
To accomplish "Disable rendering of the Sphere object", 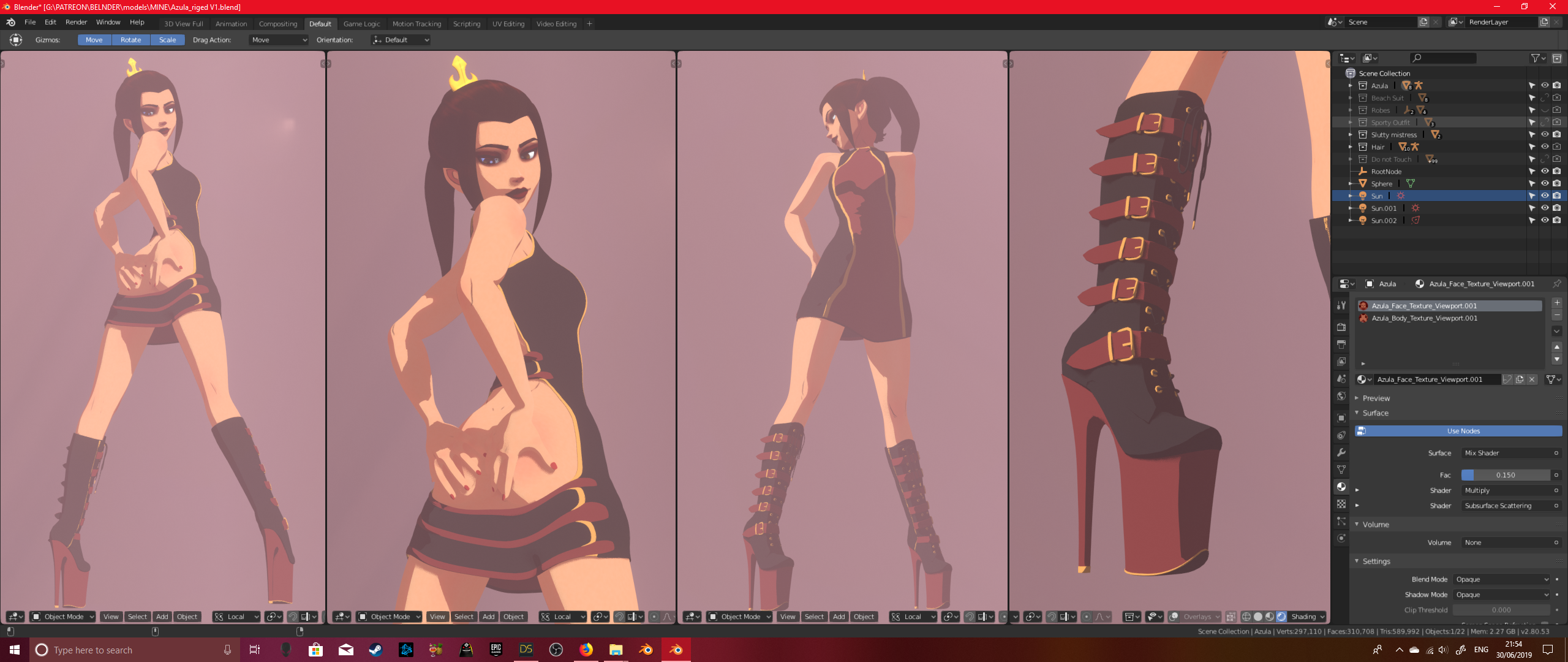I will (x=1556, y=184).
